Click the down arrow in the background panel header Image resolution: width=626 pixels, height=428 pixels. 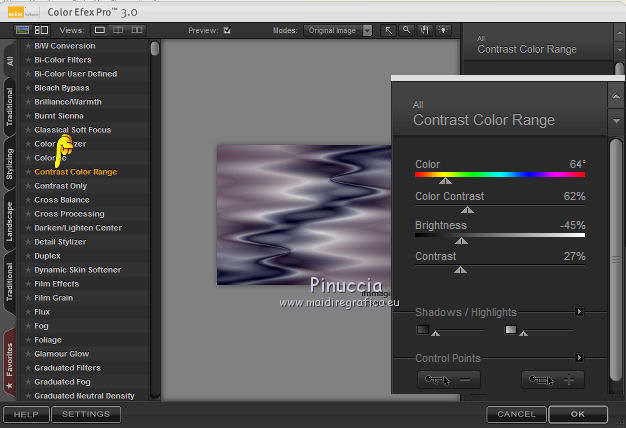[x=619, y=50]
